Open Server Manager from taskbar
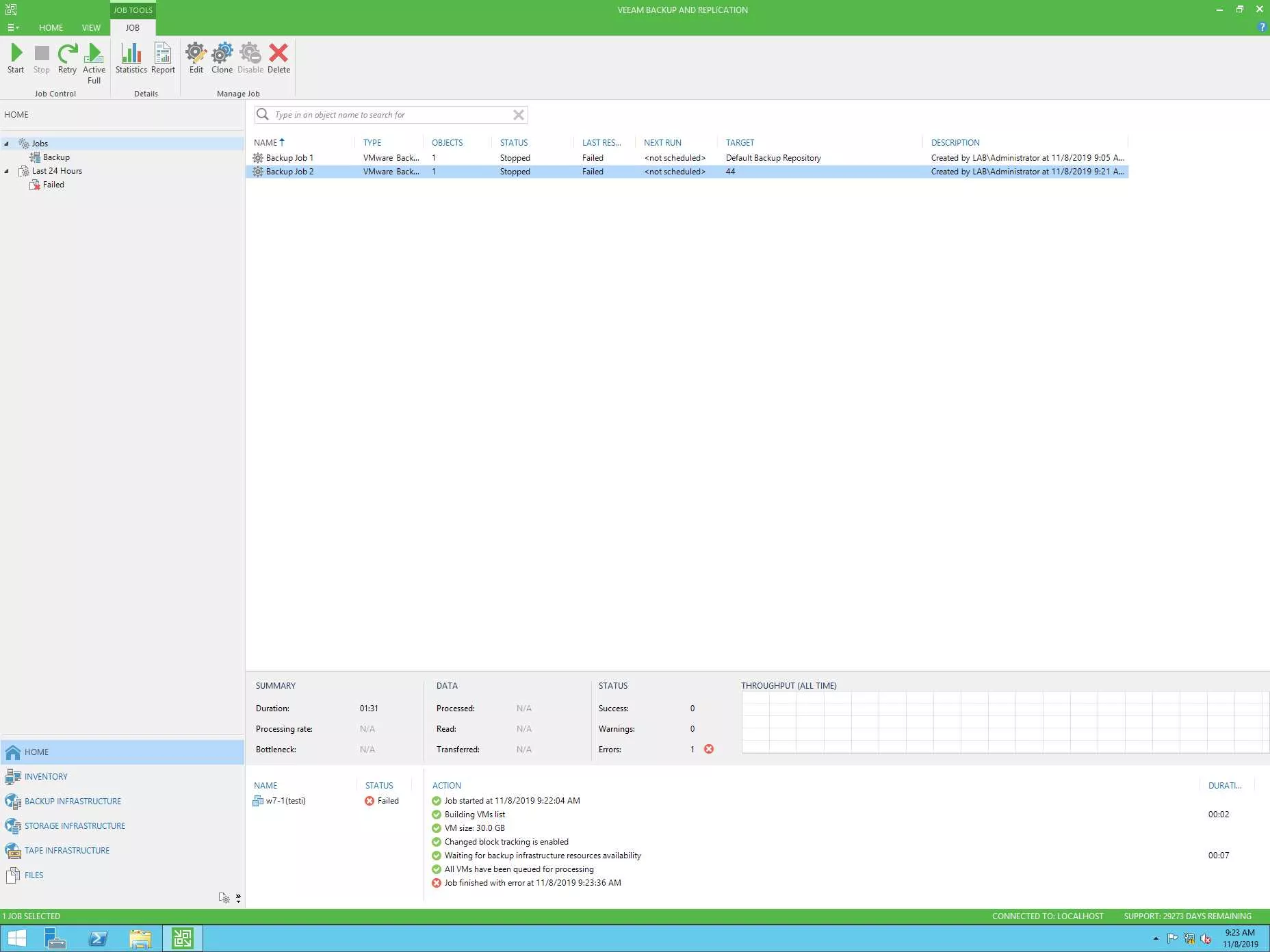Viewport: 1270px width, 952px height. (x=55, y=938)
